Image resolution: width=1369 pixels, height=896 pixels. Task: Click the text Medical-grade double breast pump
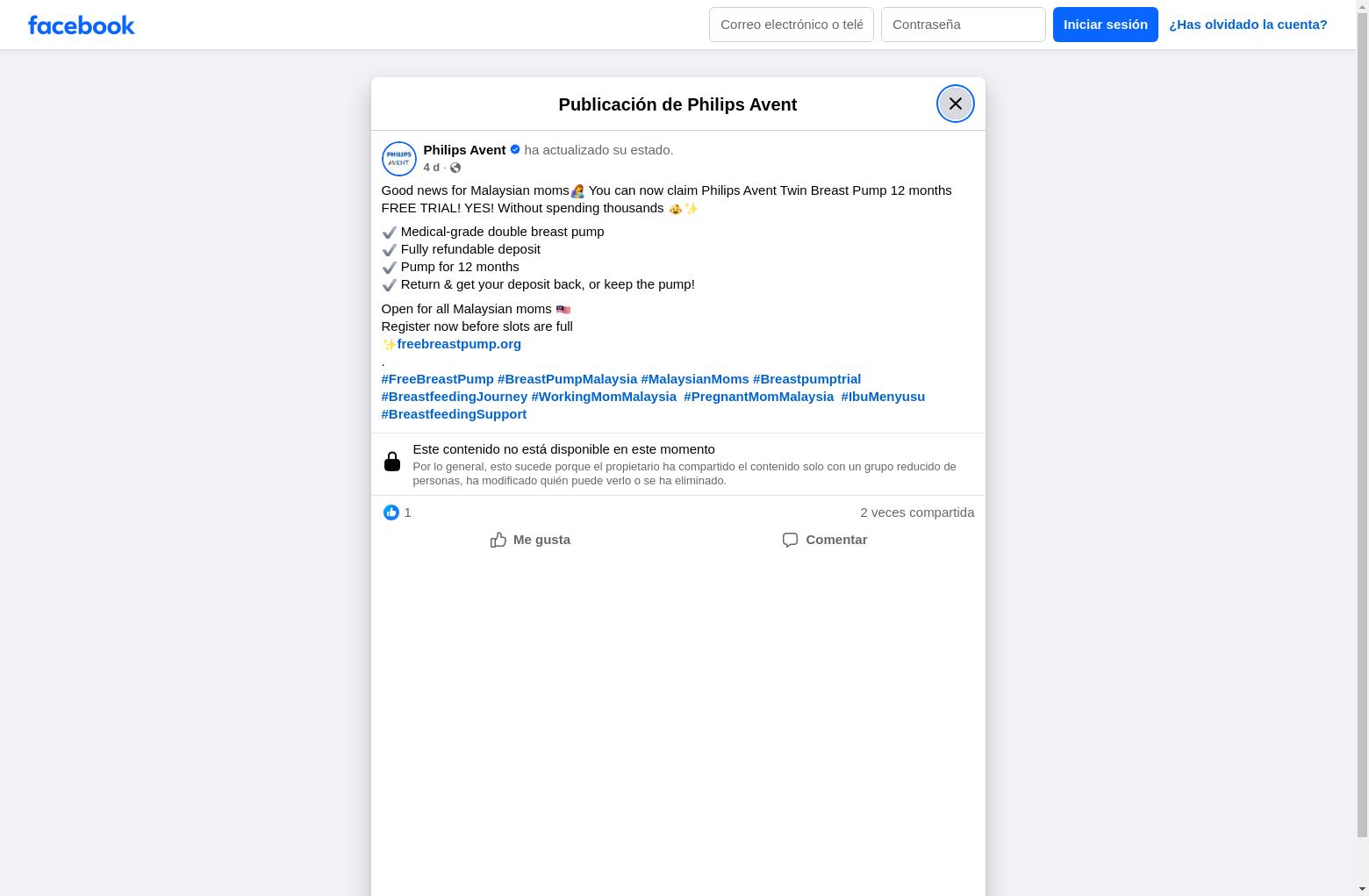pyautogui.click(x=503, y=232)
